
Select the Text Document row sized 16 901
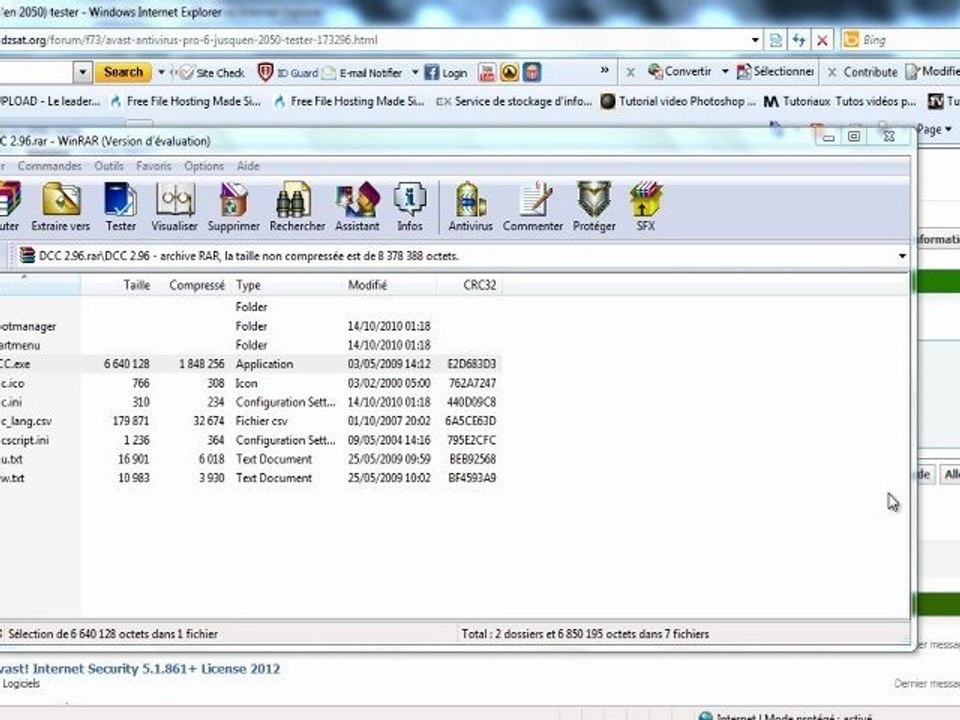point(250,459)
